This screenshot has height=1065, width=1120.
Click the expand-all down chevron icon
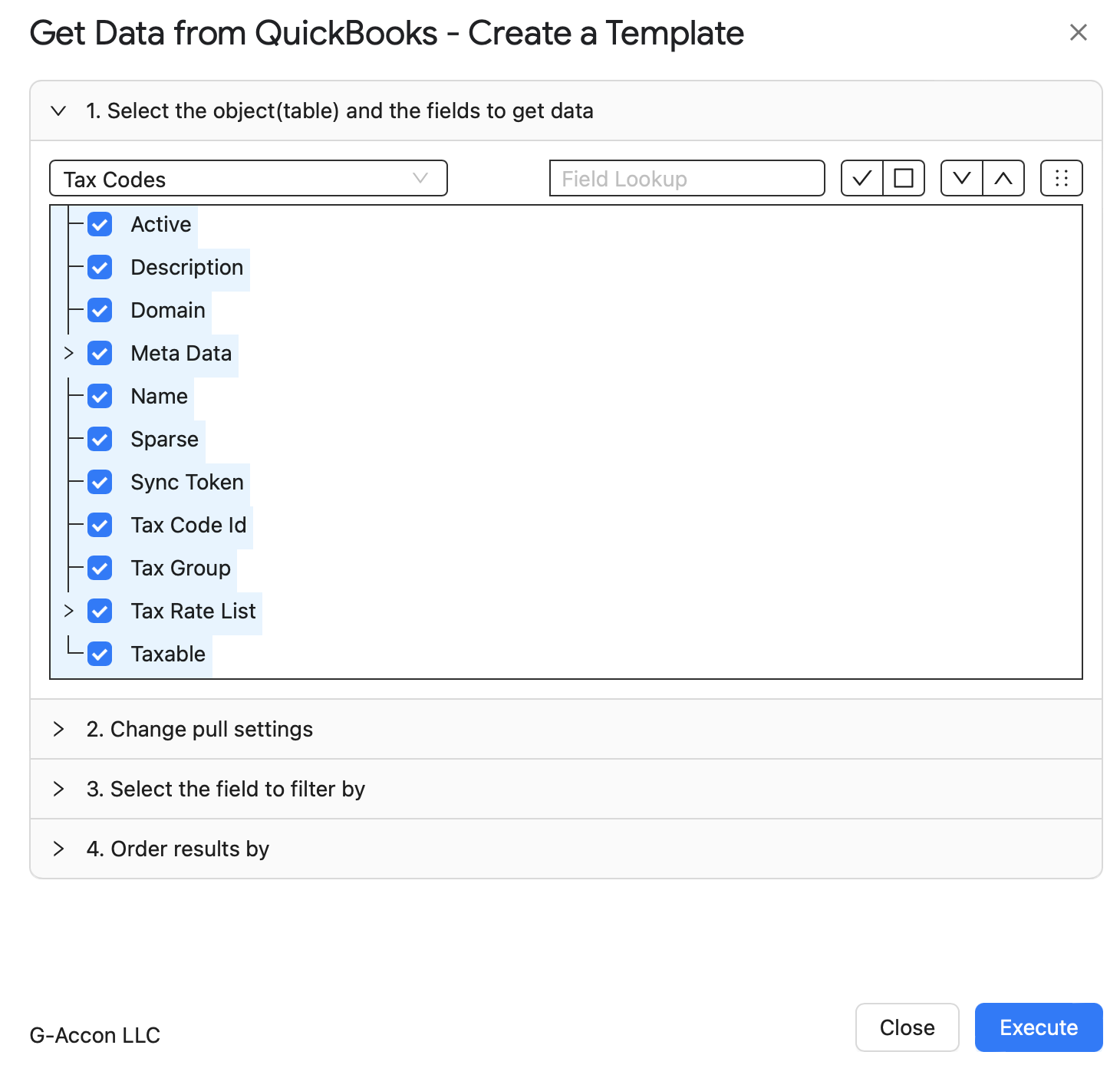(x=962, y=178)
